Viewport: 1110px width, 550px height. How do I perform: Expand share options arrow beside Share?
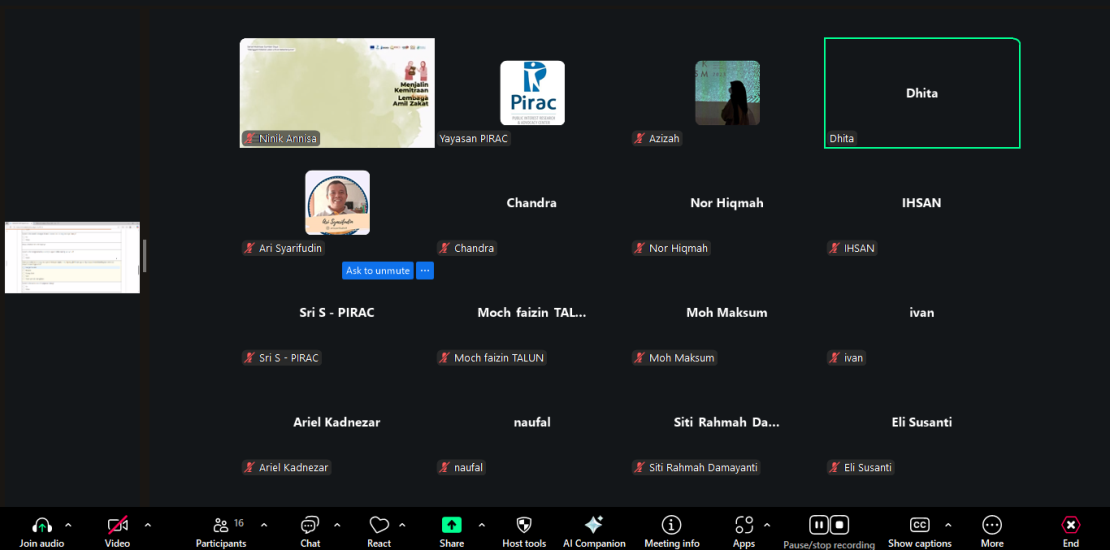coord(481,524)
